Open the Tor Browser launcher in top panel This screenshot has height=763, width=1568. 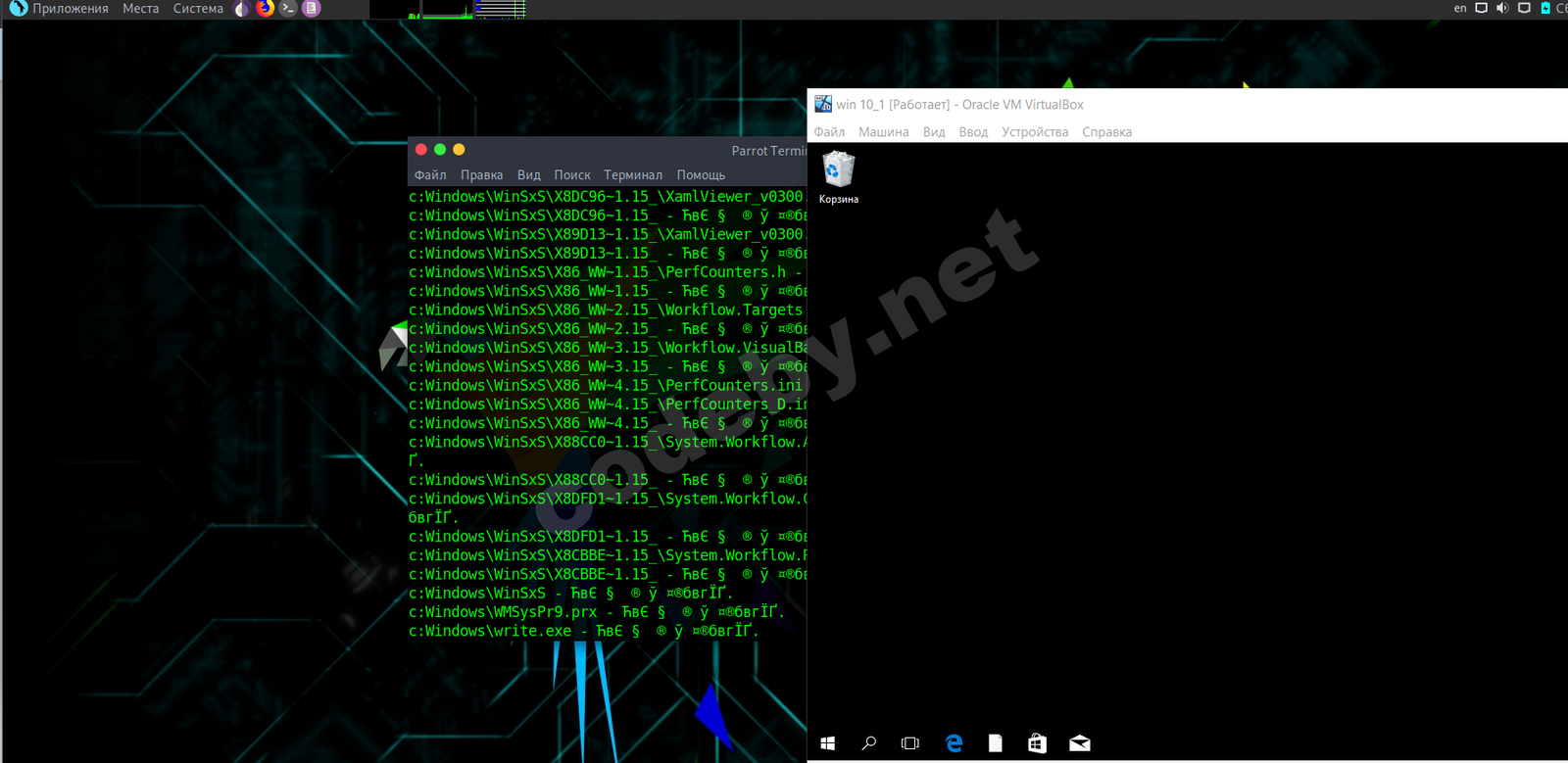tap(242, 9)
